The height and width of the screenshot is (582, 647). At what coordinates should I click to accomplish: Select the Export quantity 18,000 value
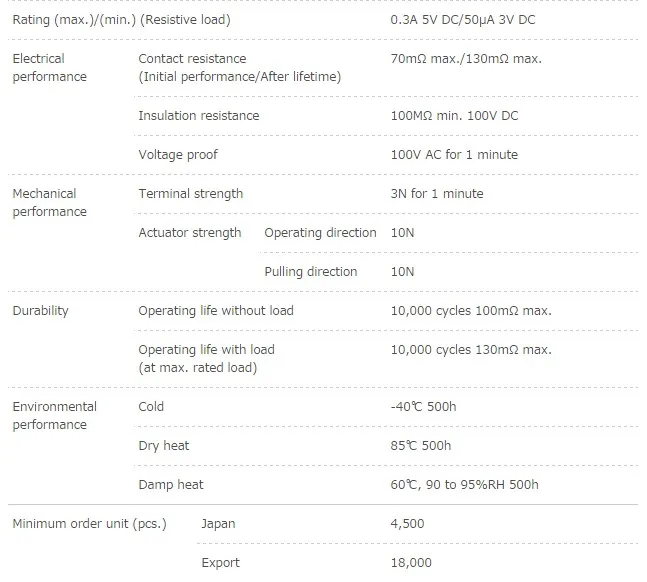[411, 563]
